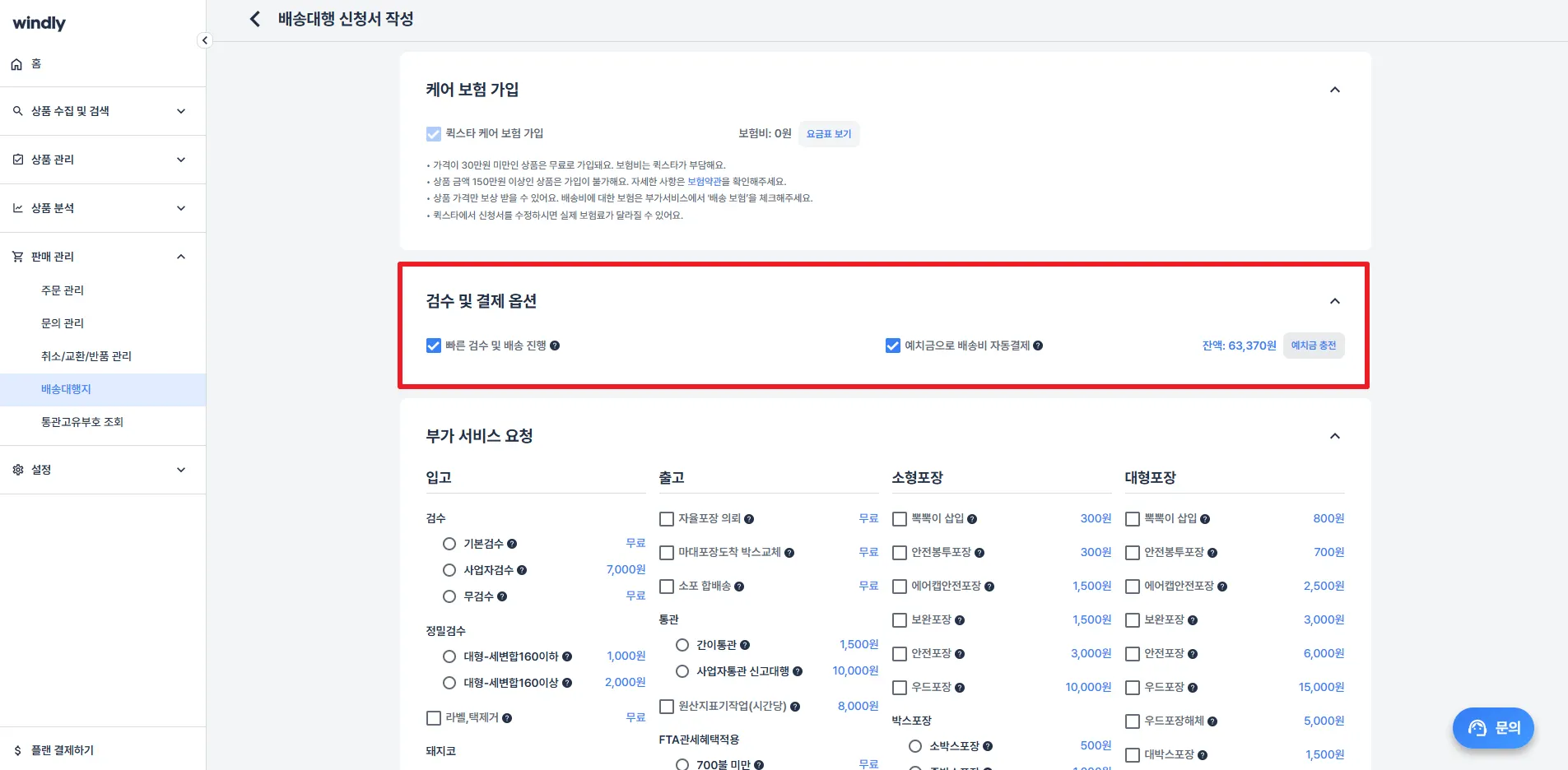
Task: Show help tooltip for 원산지표기작업(시간당)
Action: pyautogui.click(x=795, y=707)
